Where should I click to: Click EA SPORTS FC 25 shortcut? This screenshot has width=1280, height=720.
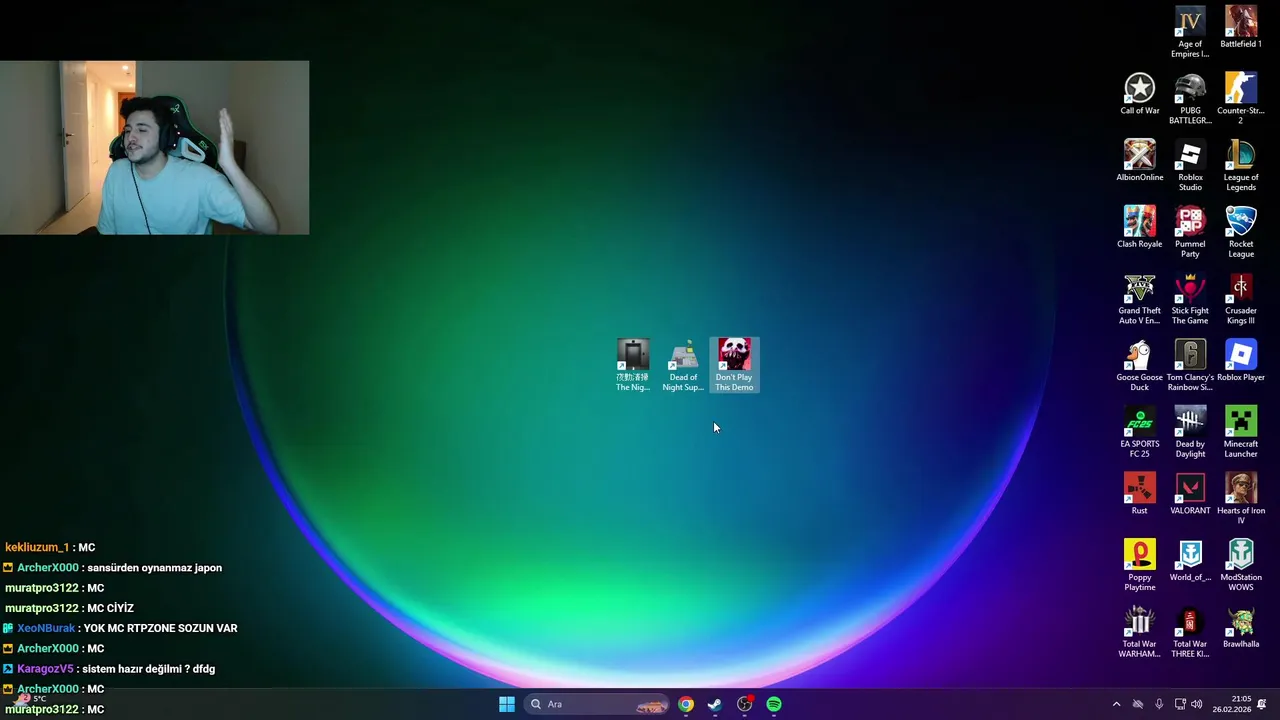click(1139, 432)
